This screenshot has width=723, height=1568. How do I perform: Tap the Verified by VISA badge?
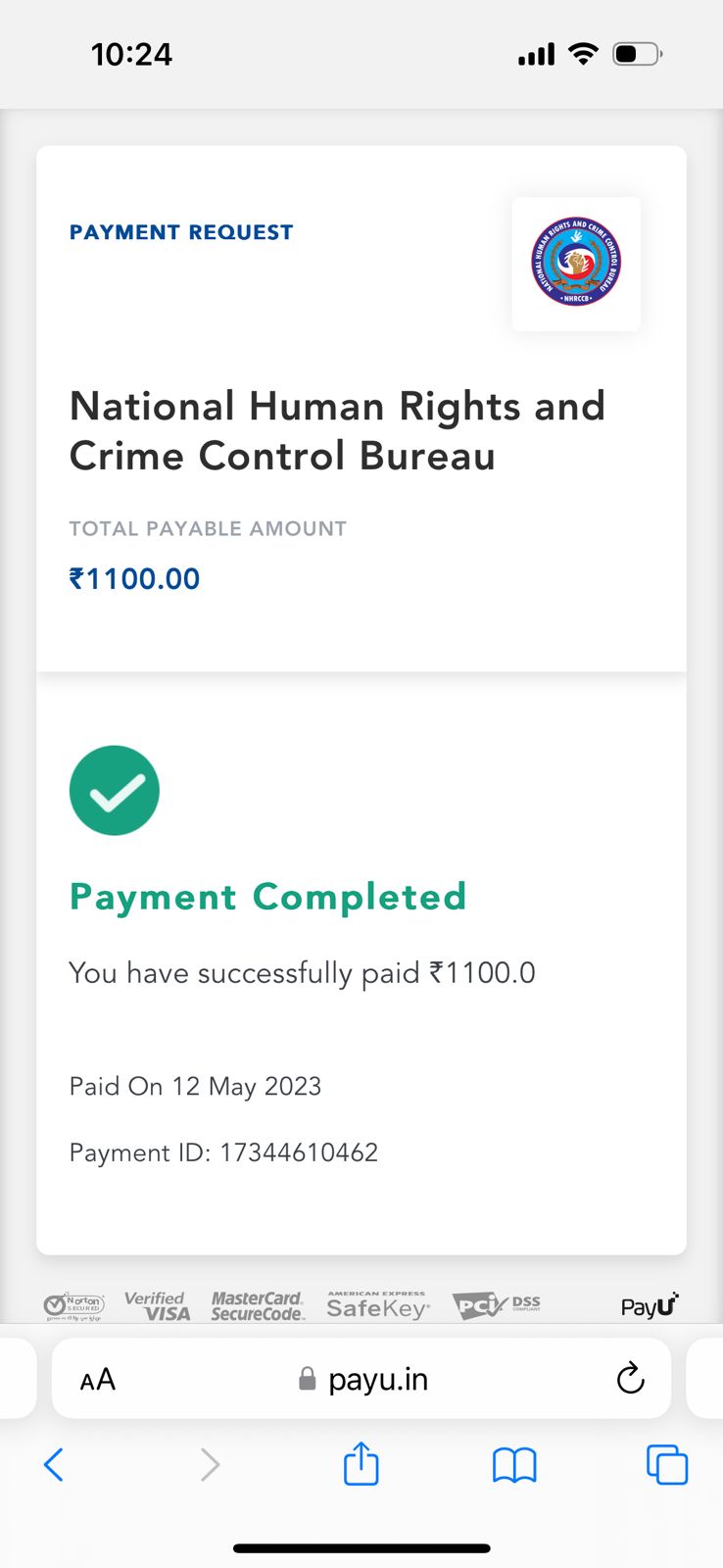[x=157, y=1305]
